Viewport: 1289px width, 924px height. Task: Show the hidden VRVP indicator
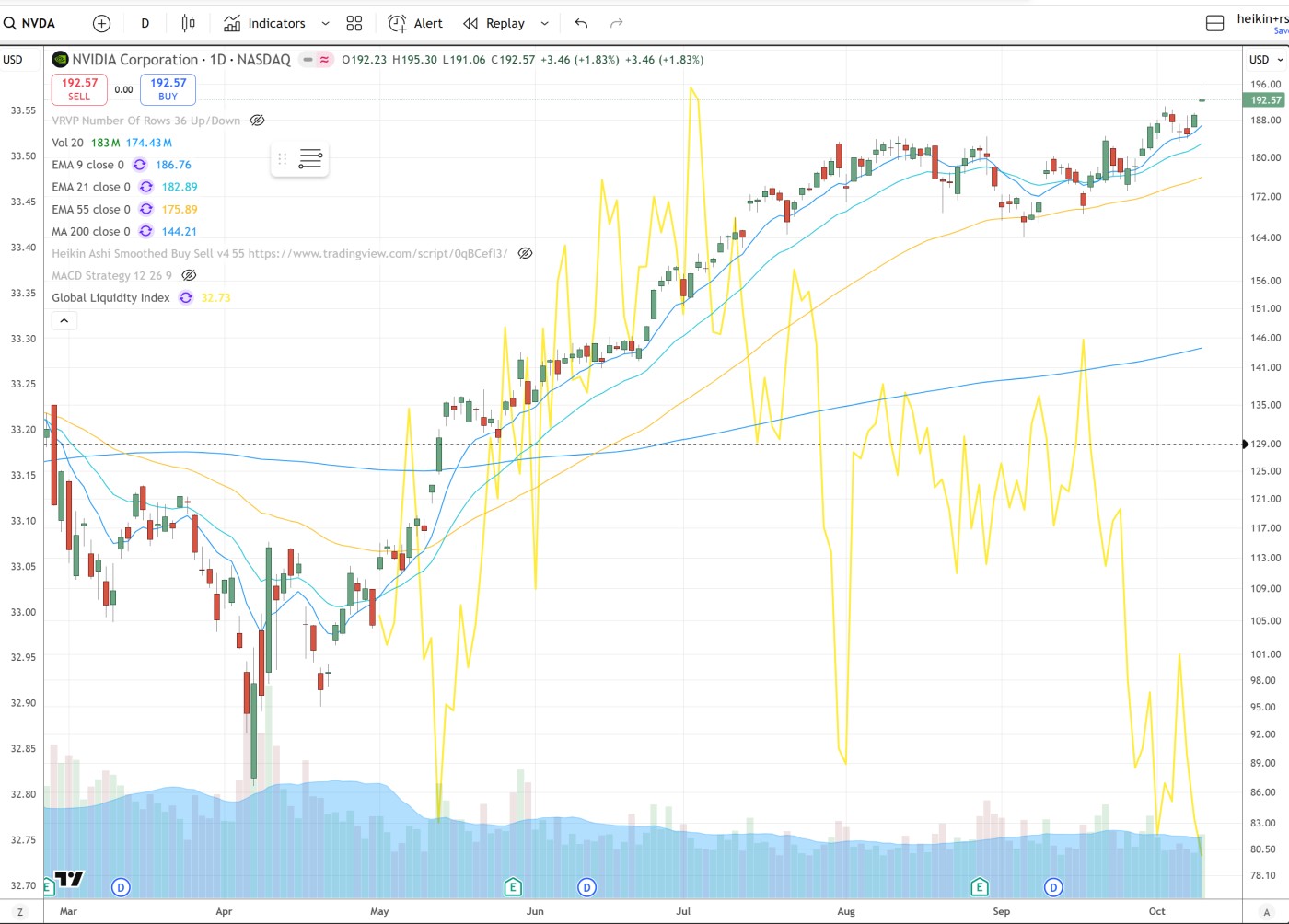click(258, 121)
